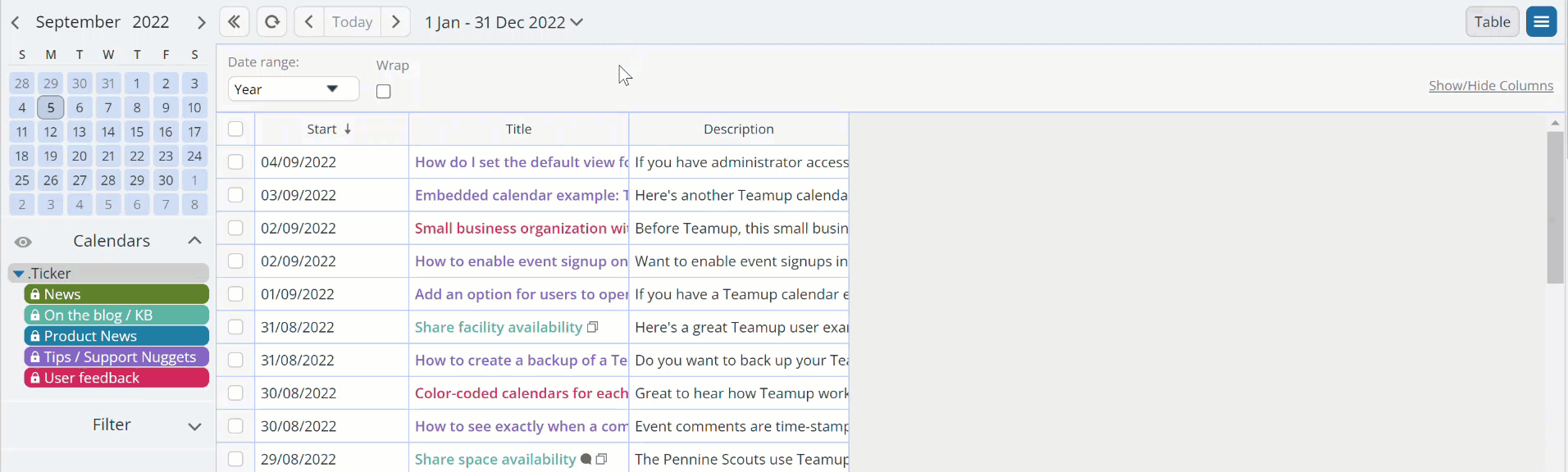Viewport: 1568px width, 472px height.
Task: Tick checkbox for How to create a backup row
Action: 235,360
